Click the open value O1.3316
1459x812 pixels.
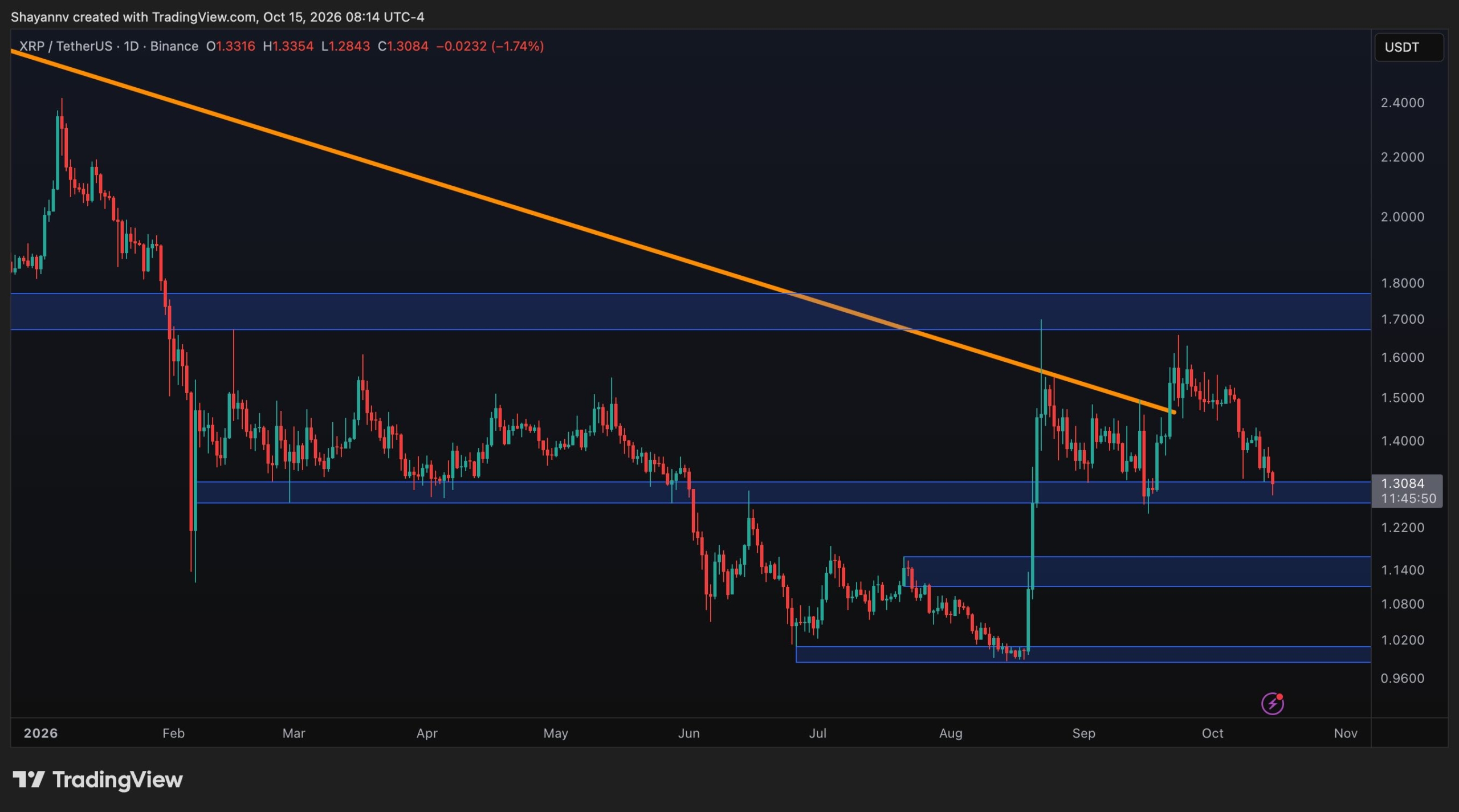point(230,46)
